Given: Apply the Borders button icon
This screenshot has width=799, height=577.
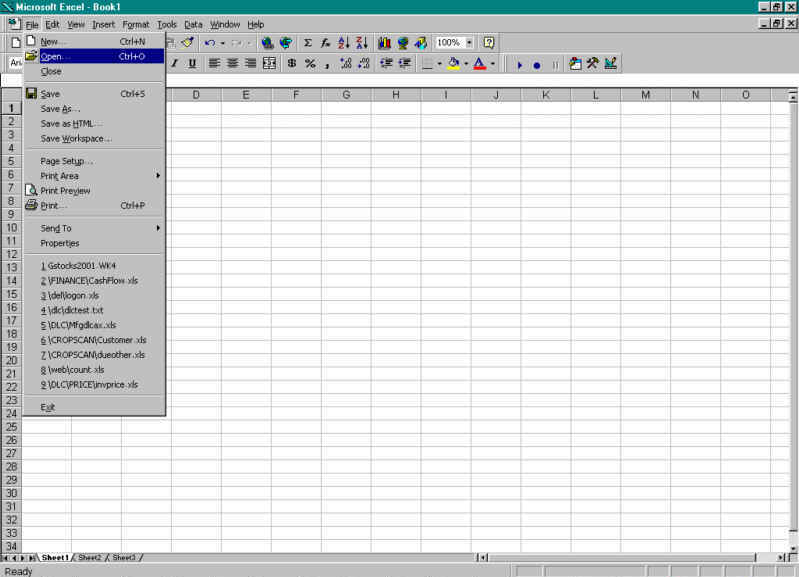Looking at the screenshot, I should (x=428, y=64).
